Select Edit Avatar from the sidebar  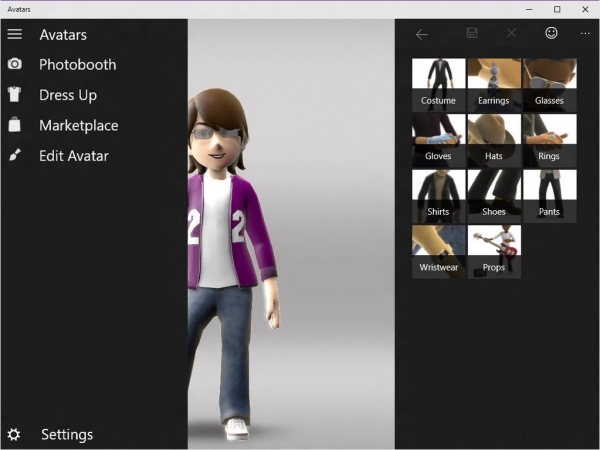coord(74,156)
